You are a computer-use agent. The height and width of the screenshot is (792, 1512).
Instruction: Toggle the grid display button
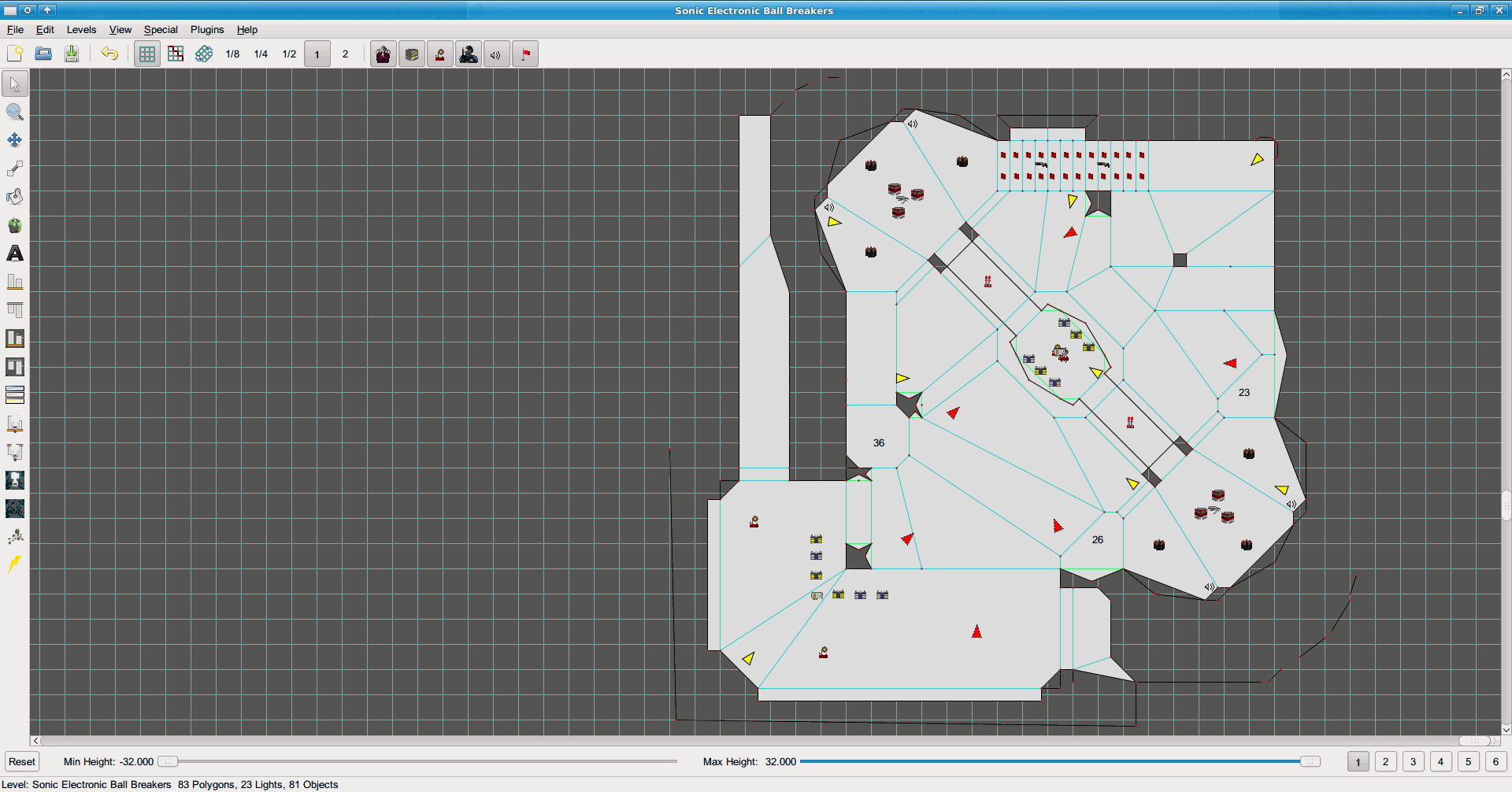point(147,54)
